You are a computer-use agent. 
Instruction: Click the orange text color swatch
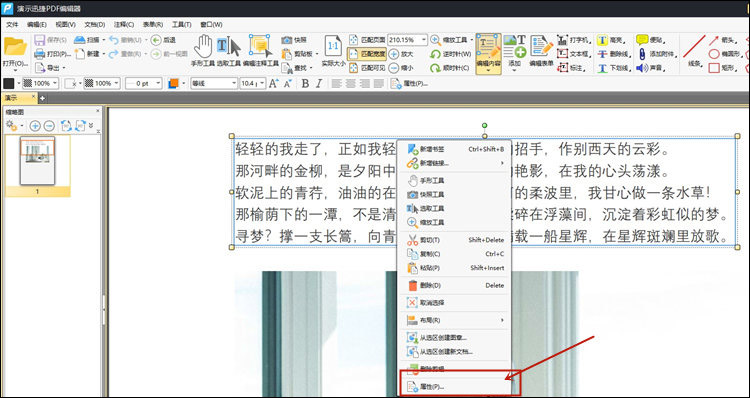173,83
